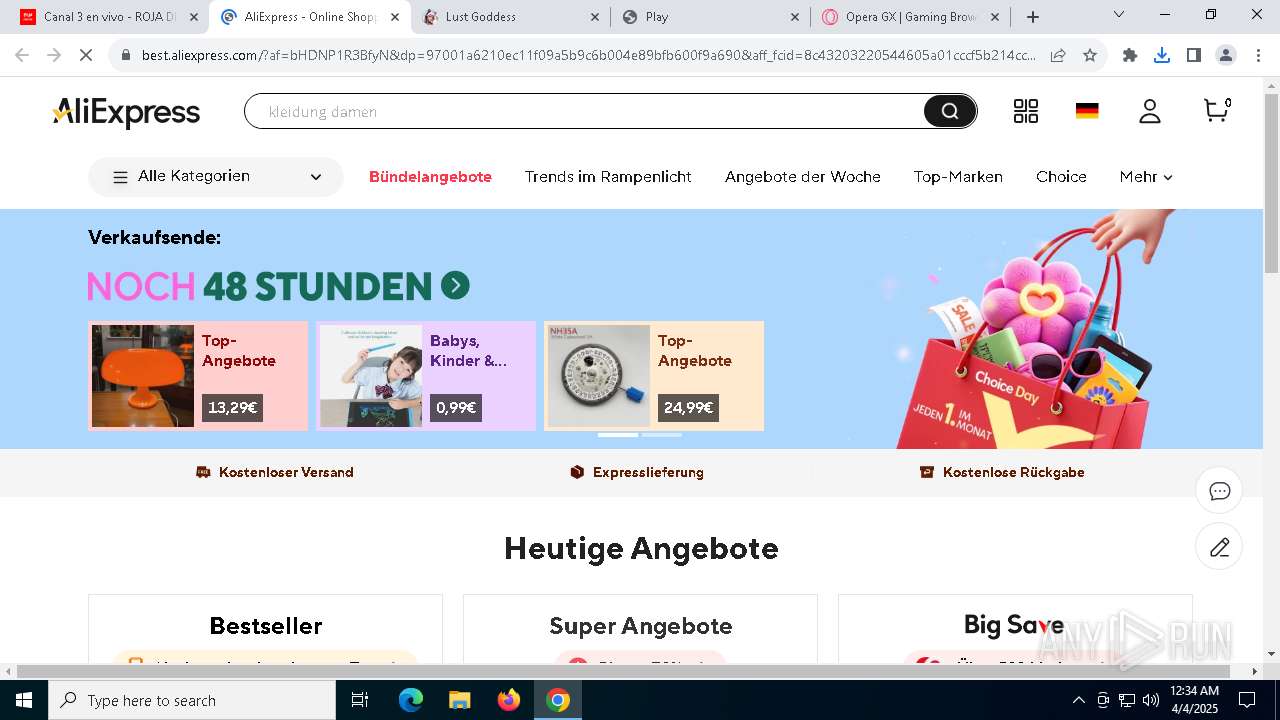Open the user account icon
Screen dimensions: 1280x720
tap(1150, 111)
